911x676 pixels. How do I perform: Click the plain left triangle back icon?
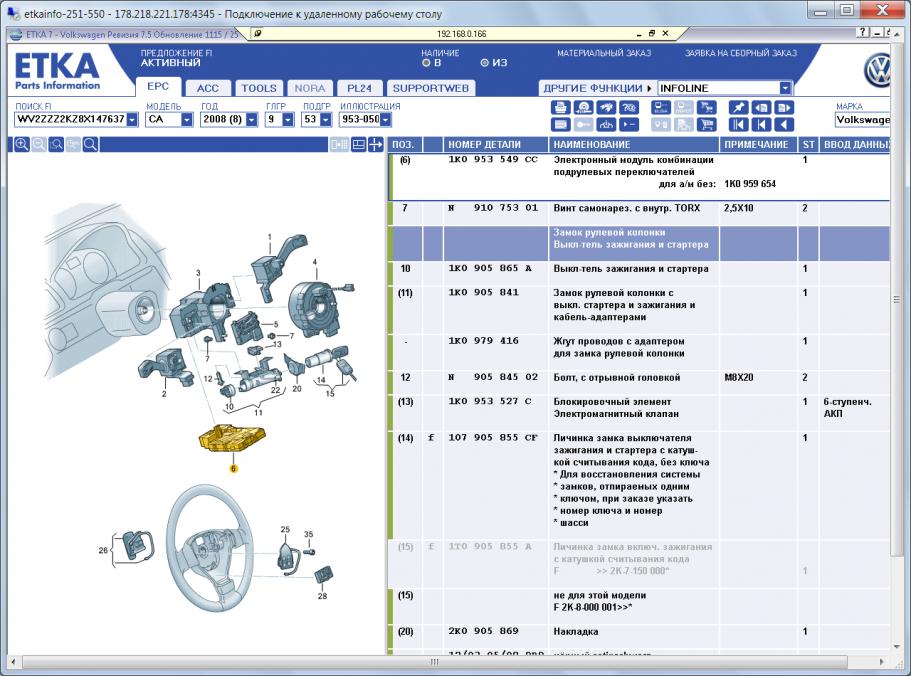[784, 124]
